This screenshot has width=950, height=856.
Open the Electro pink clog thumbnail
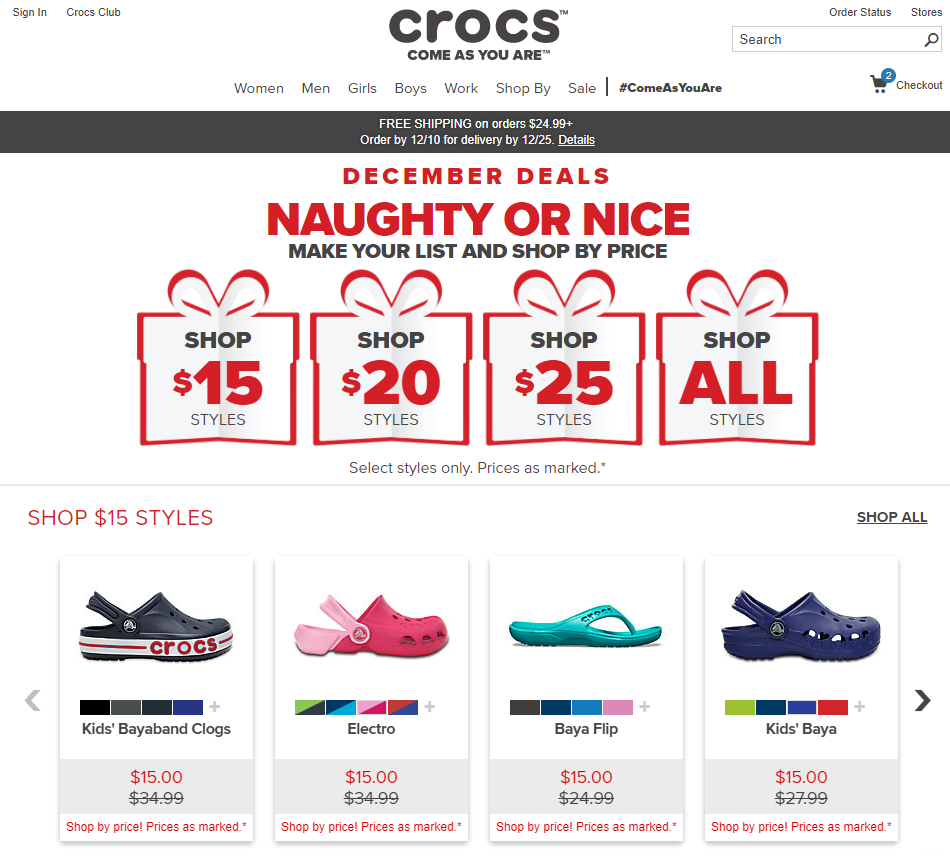(x=371, y=627)
